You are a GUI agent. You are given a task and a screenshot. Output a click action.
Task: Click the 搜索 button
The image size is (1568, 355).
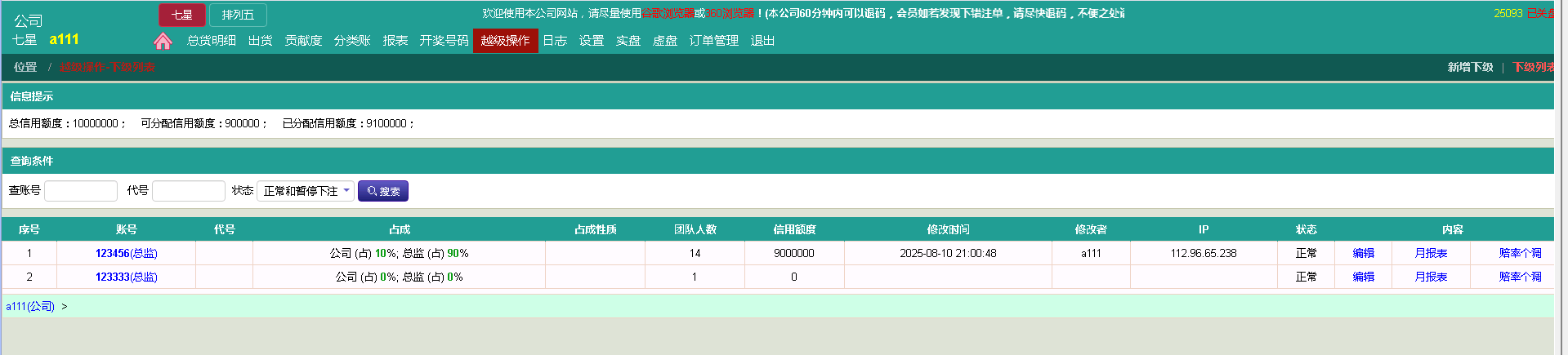coord(383,191)
